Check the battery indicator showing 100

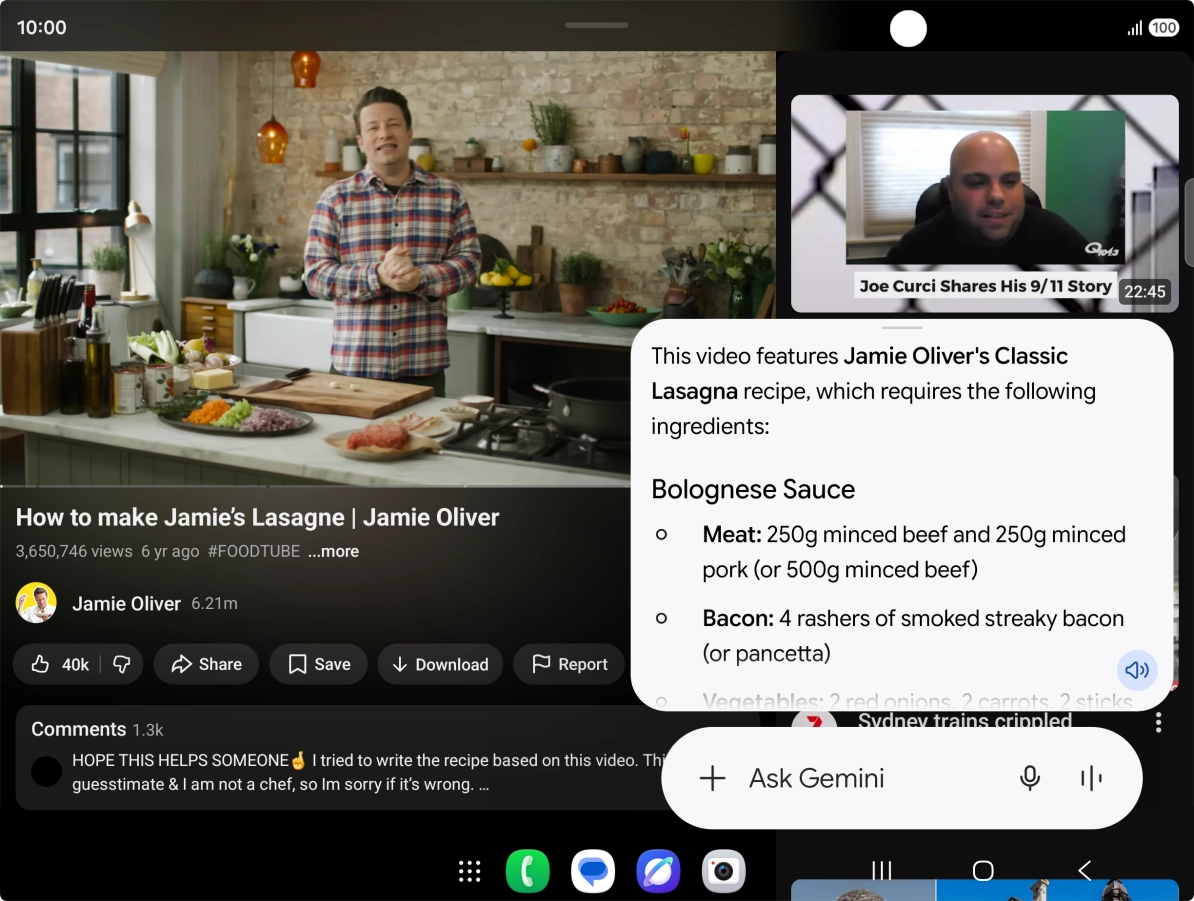point(1164,28)
